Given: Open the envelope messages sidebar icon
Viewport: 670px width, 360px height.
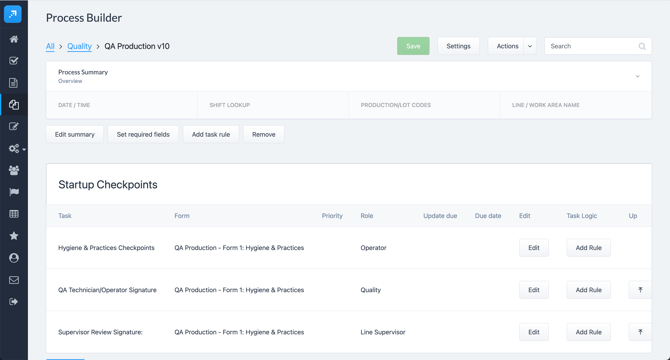Looking at the screenshot, I should click(14, 280).
